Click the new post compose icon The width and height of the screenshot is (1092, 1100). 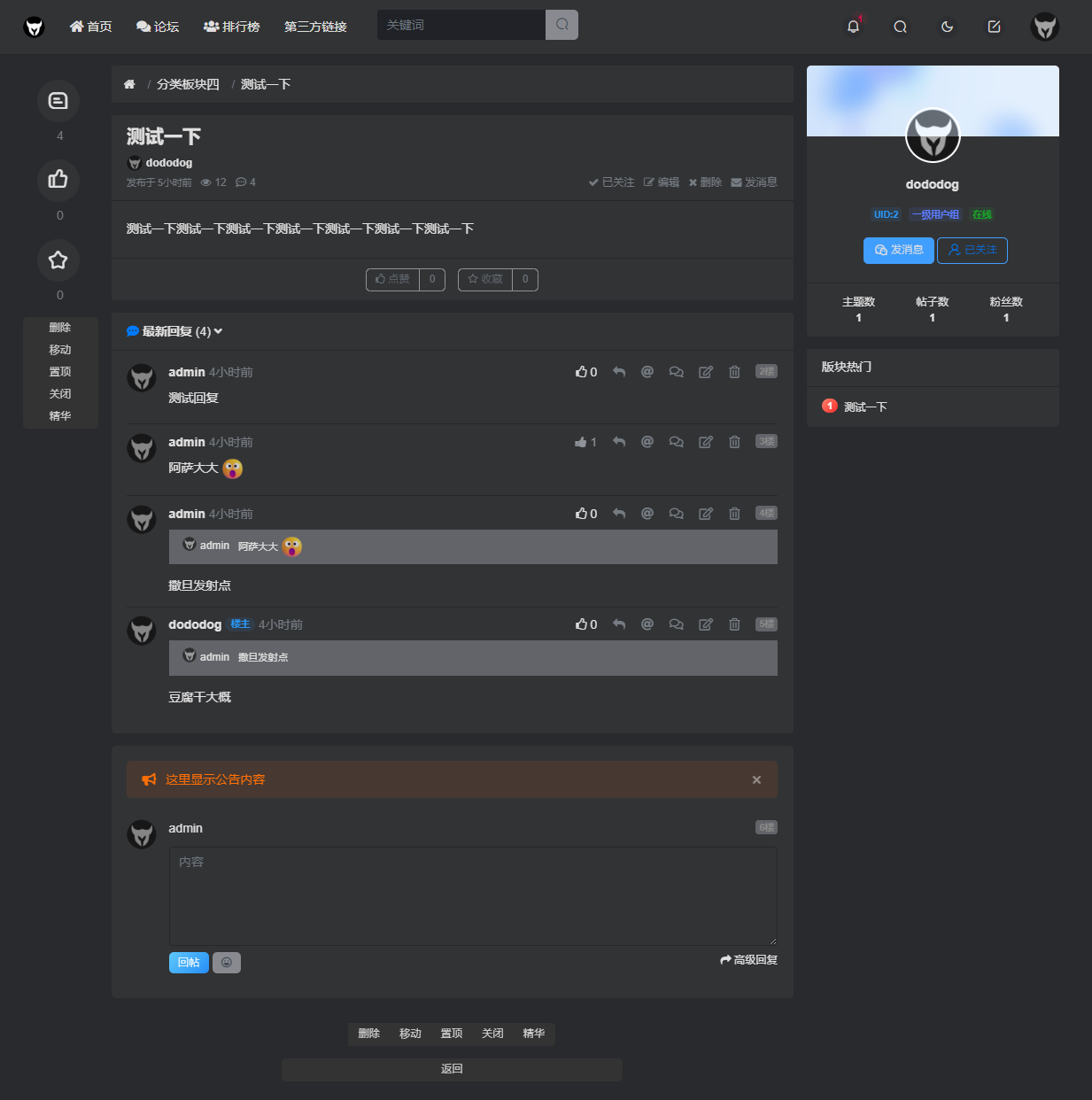coord(994,27)
